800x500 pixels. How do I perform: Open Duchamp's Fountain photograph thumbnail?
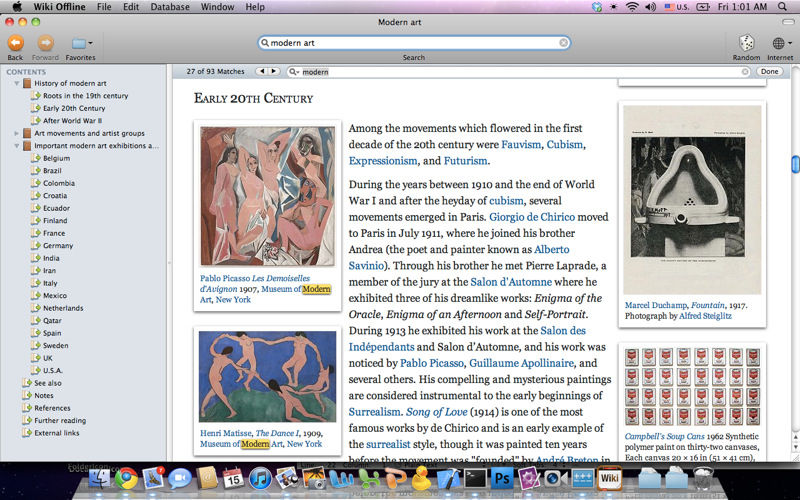(692, 199)
